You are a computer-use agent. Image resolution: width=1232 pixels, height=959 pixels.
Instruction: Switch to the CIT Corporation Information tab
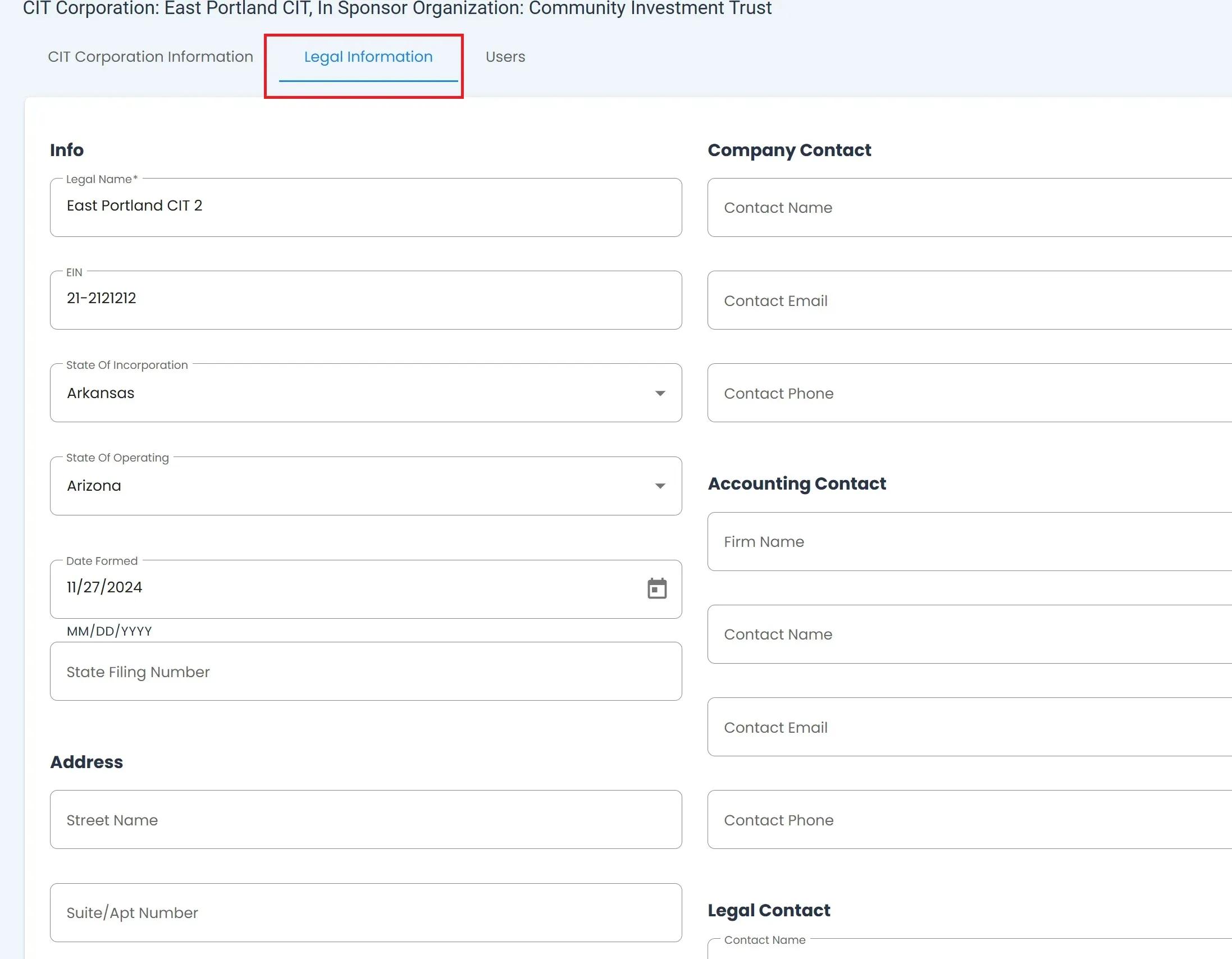point(150,57)
